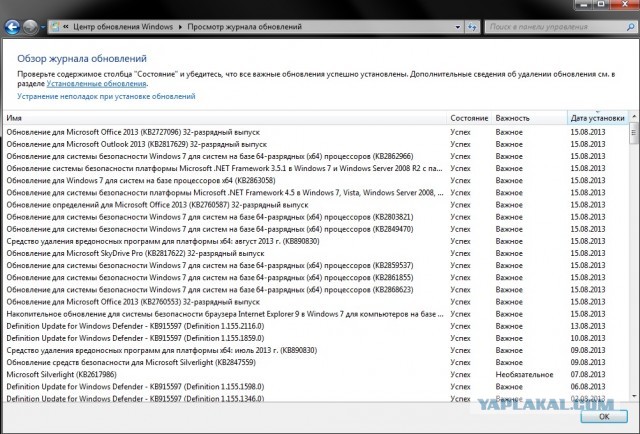The width and height of the screenshot is (640, 434).
Task: Click the date 13.08.2013 cell
Action: 588,326
